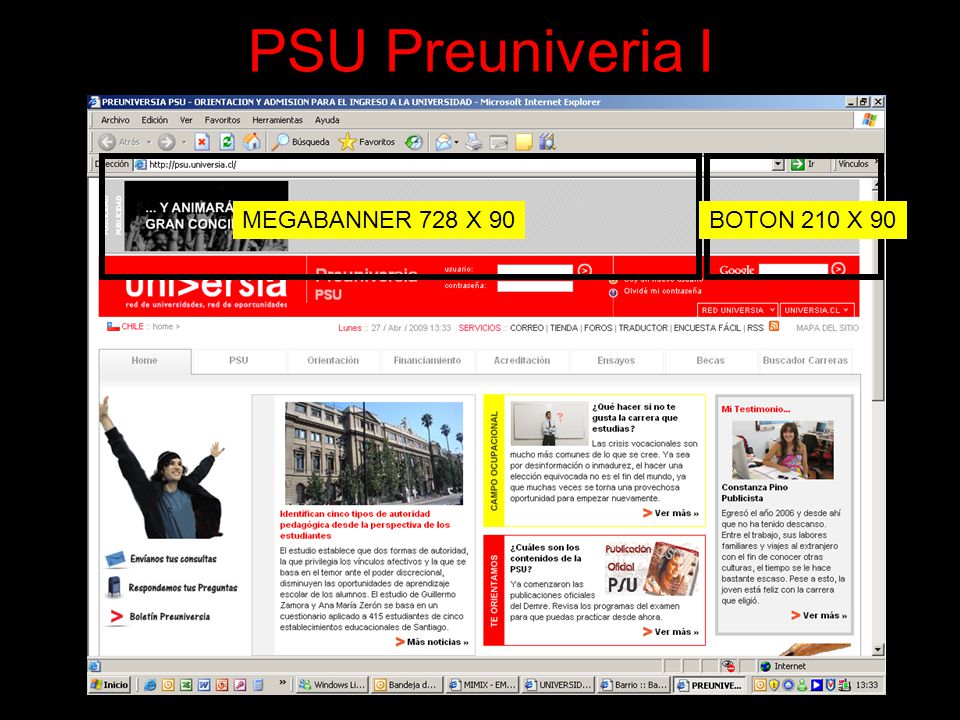This screenshot has height=720, width=960.
Task: Click the Envíanos tus consultas envelope icon
Action: point(114,558)
